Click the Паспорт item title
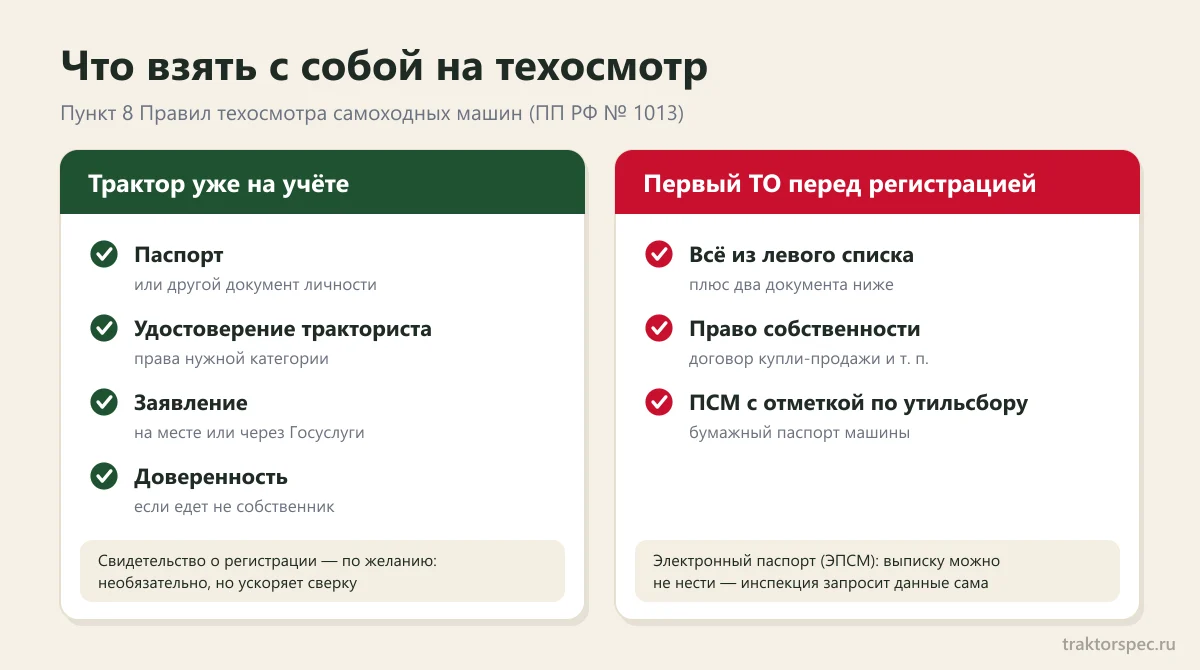 click(x=179, y=255)
